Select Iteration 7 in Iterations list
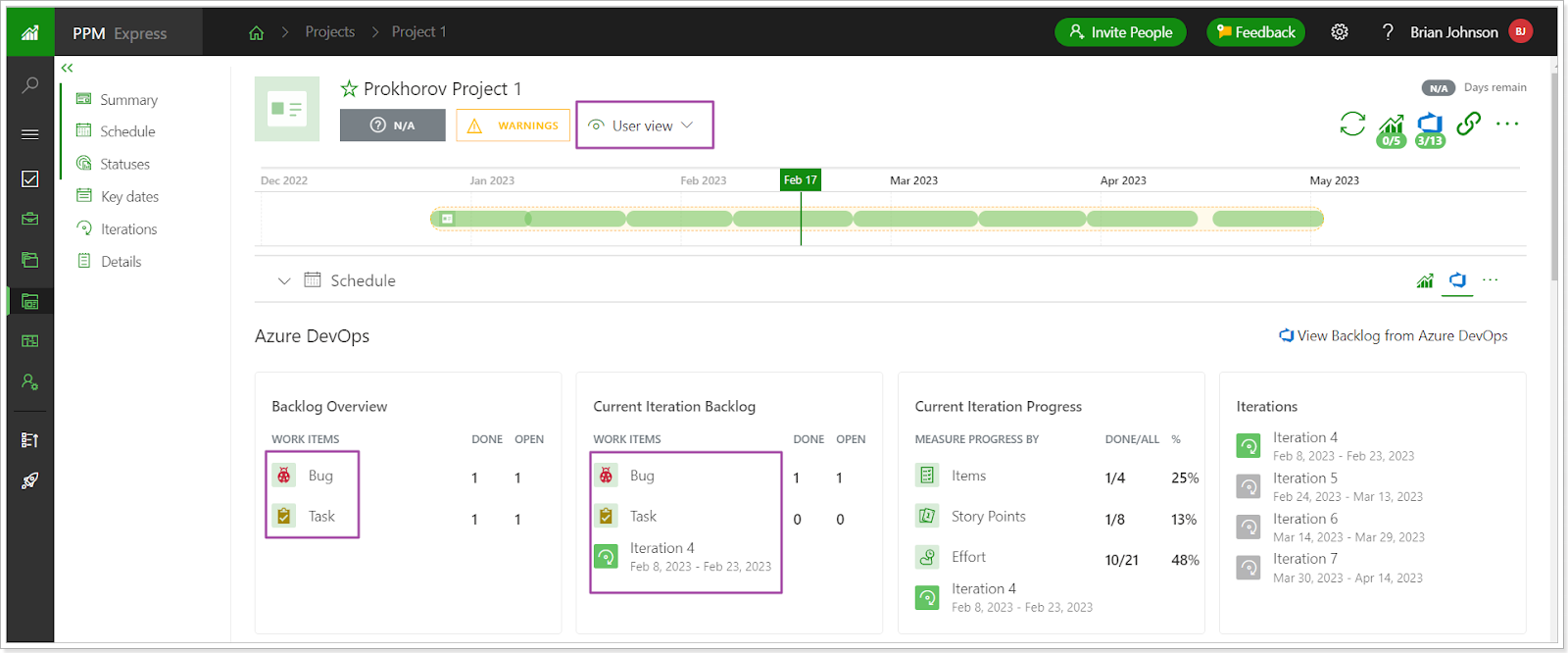The width and height of the screenshot is (1568, 653). coord(1330,568)
